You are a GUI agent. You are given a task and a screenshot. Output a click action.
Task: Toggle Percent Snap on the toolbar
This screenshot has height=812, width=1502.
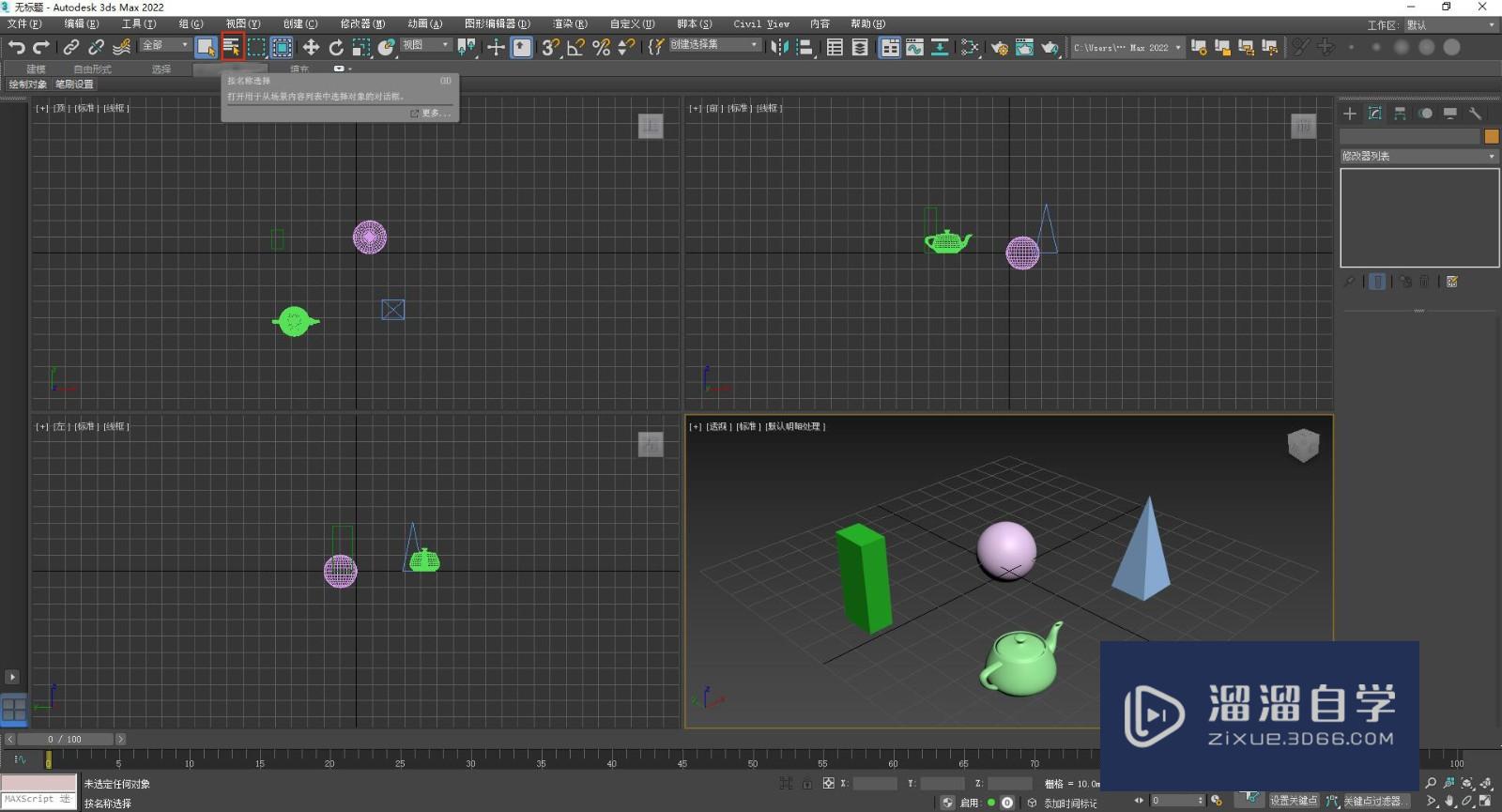[x=602, y=47]
